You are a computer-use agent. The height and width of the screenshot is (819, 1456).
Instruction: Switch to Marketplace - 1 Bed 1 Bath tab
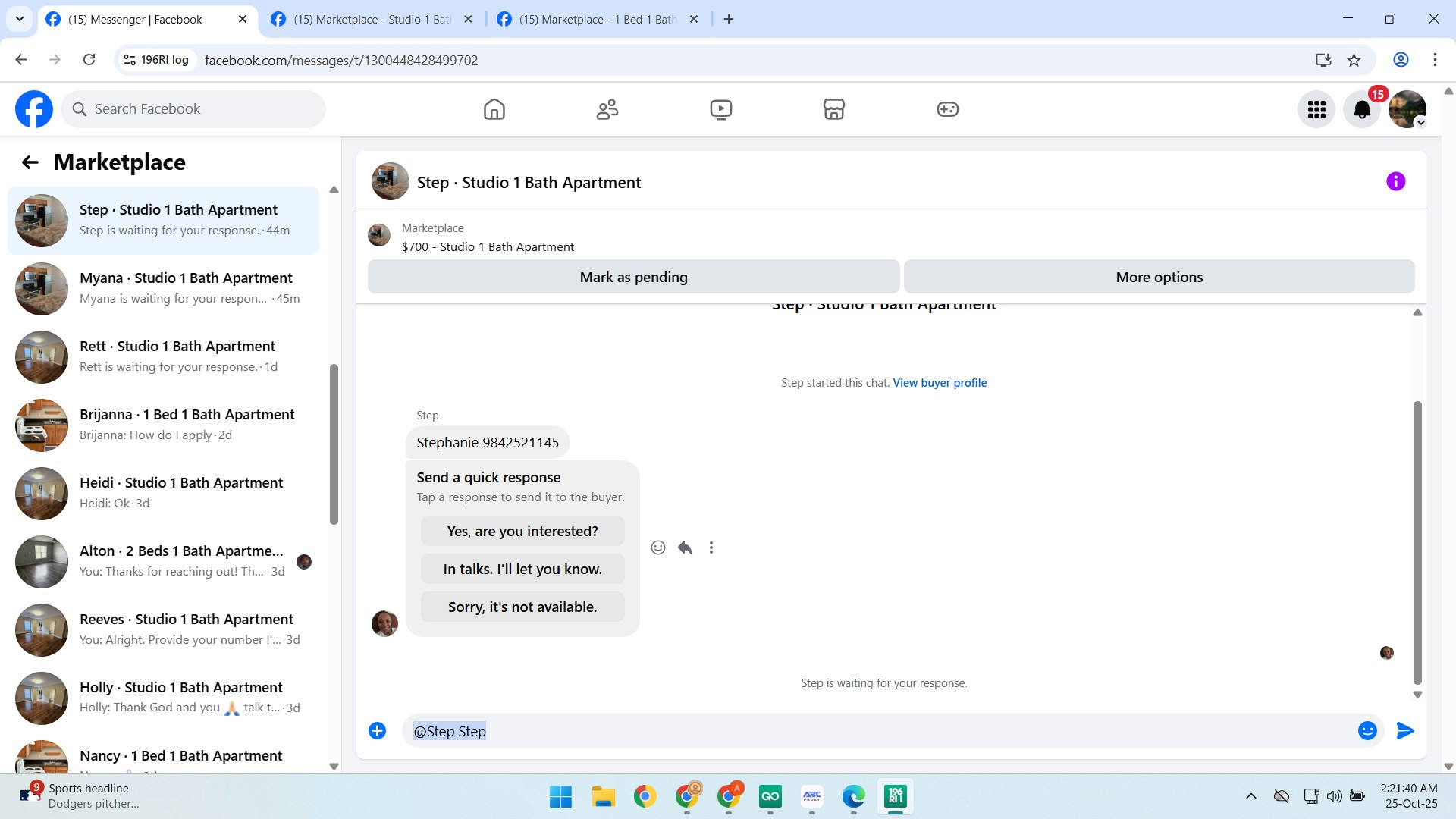598,20
